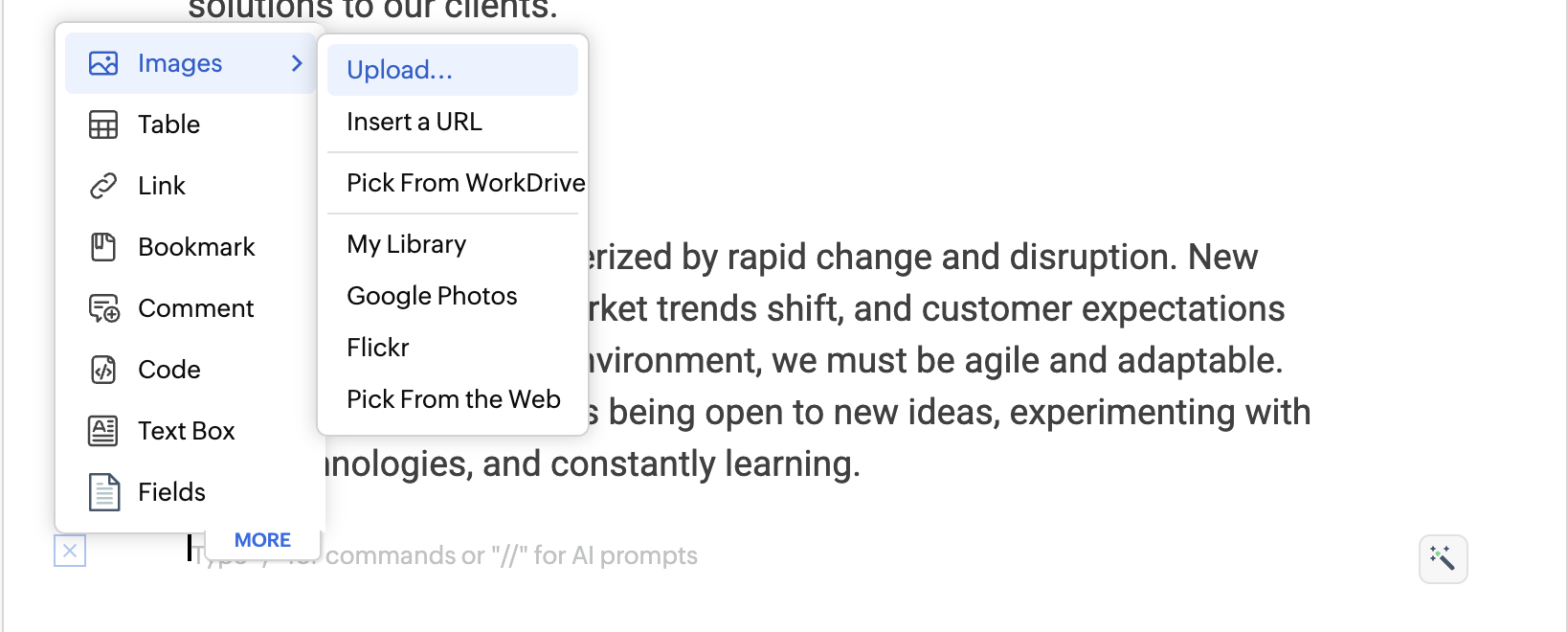
Task: Select Flickr image source
Action: click(x=378, y=348)
